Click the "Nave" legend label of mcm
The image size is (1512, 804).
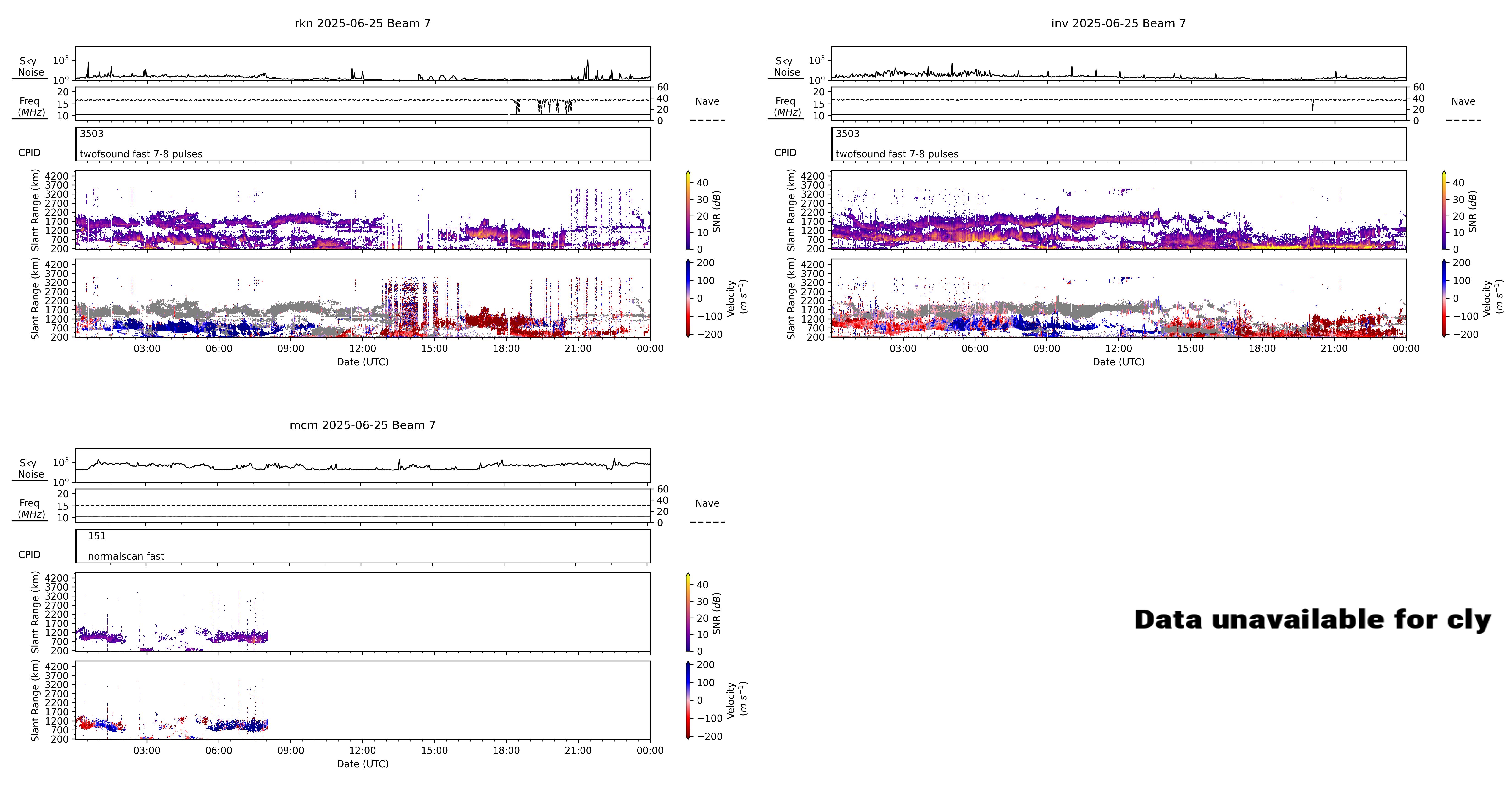(707, 503)
